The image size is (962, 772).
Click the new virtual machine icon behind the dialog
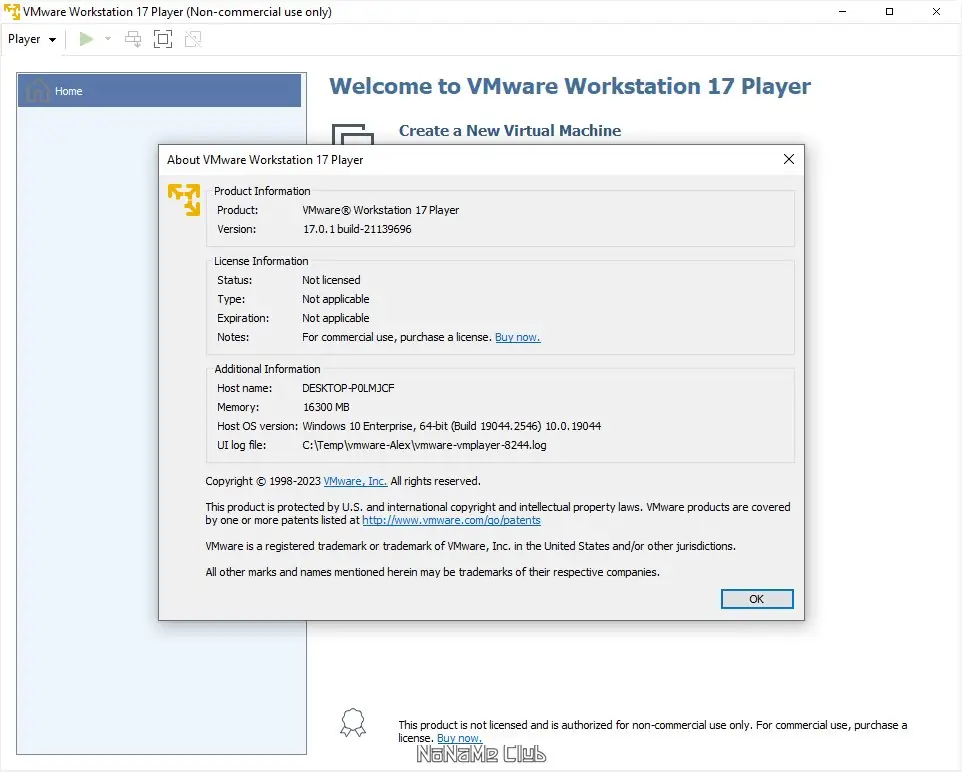point(353,133)
